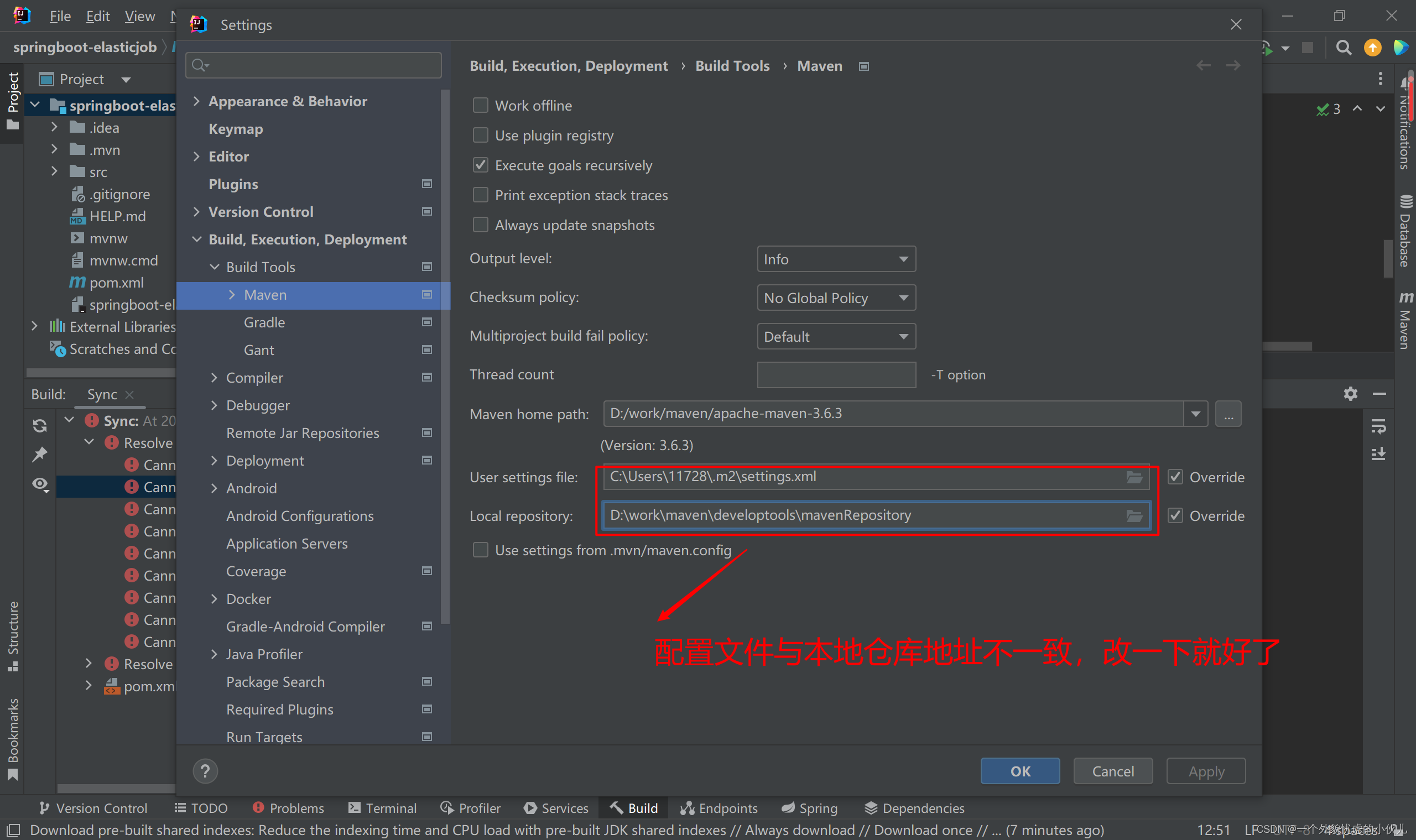The image size is (1416, 840).
Task: Uncheck Execute goals recursively
Action: [x=480, y=165]
